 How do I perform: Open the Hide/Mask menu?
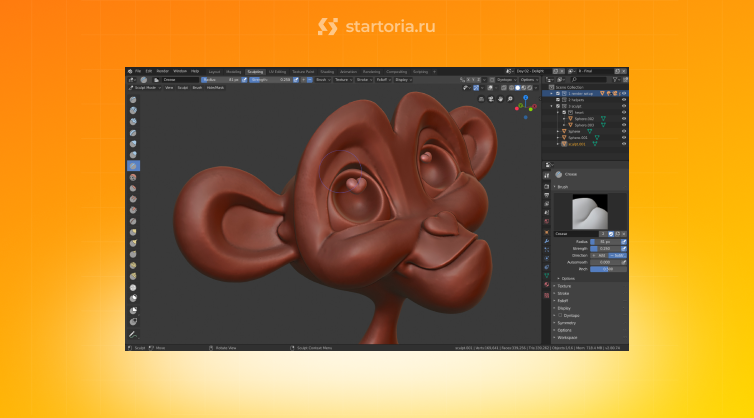point(215,88)
